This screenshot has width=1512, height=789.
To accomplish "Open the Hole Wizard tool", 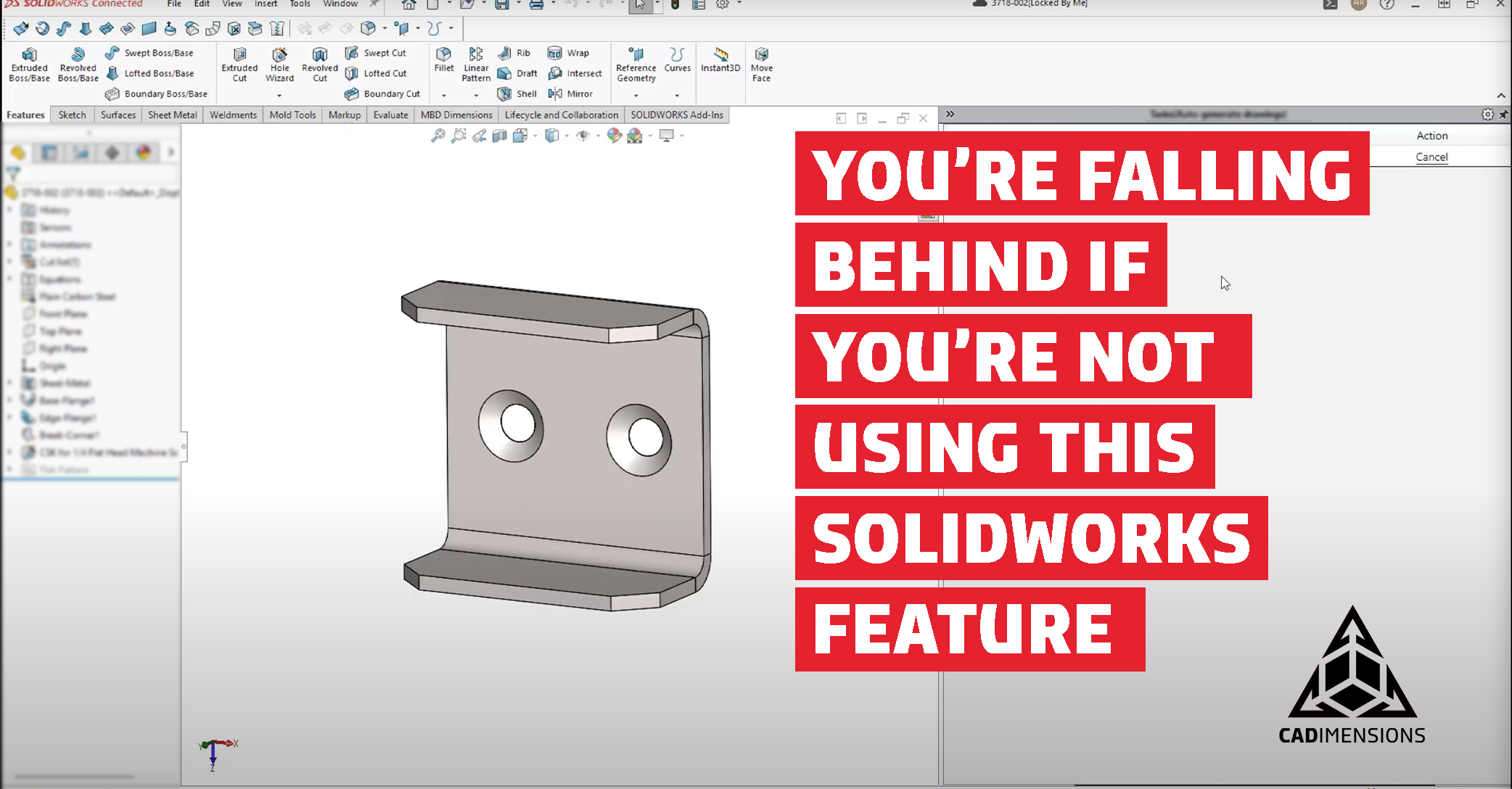I will pyautogui.click(x=279, y=65).
